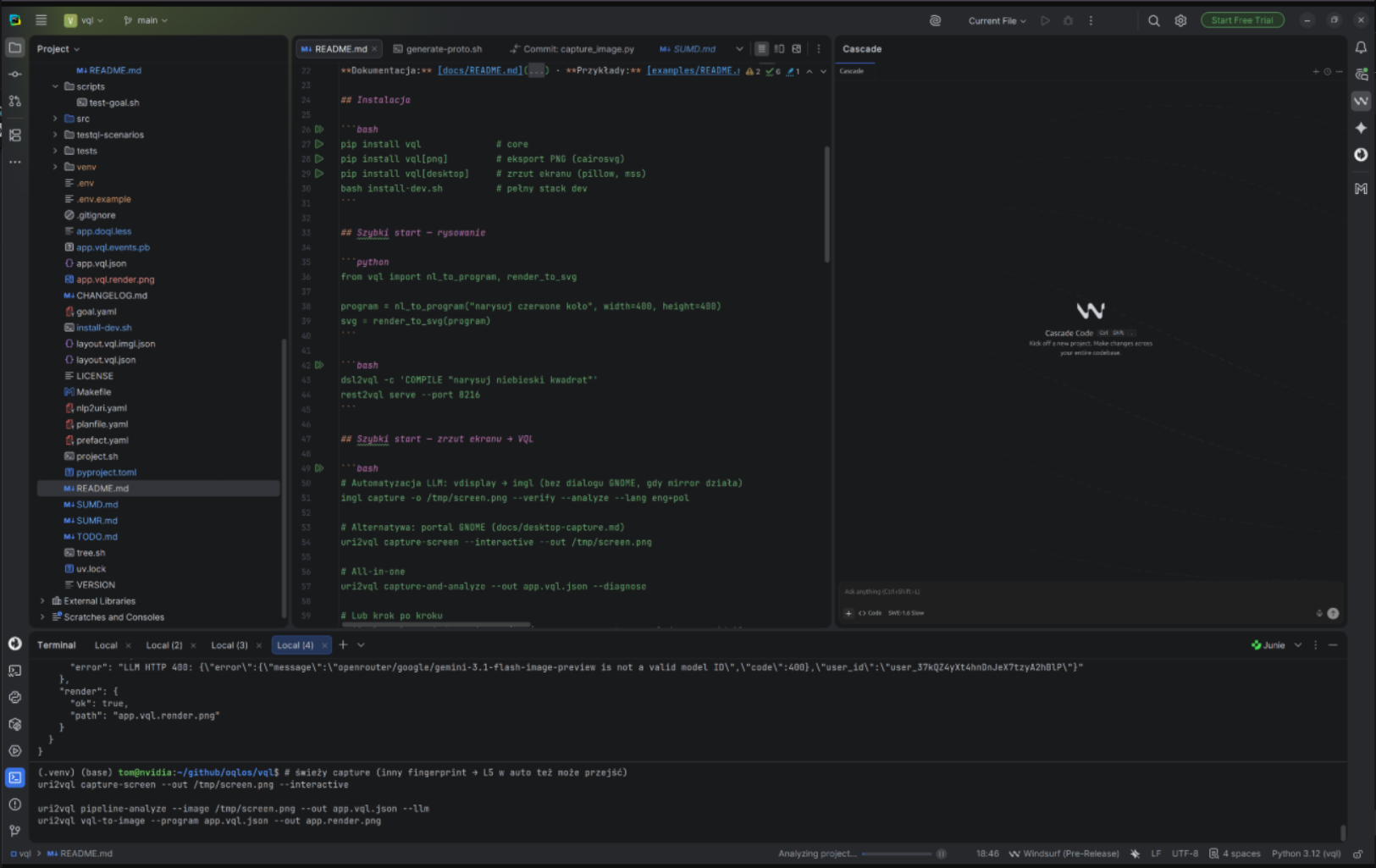Image resolution: width=1376 pixels, height=868 pixels.
Task: Open the Python Packages tool window icon
Action: coord(15,724)
